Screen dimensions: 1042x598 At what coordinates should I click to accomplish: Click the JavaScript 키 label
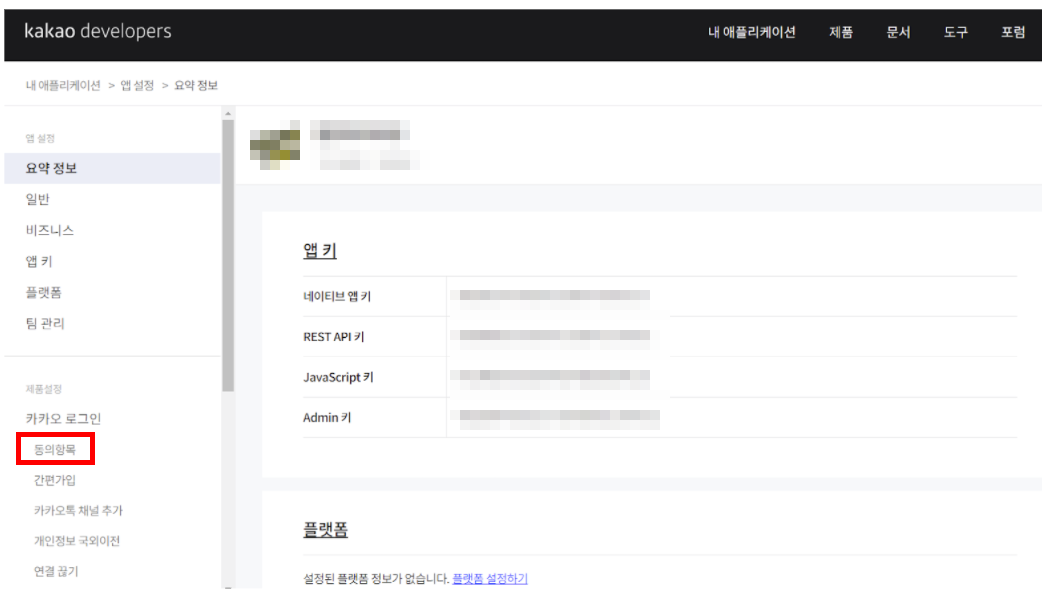point(338,377)
